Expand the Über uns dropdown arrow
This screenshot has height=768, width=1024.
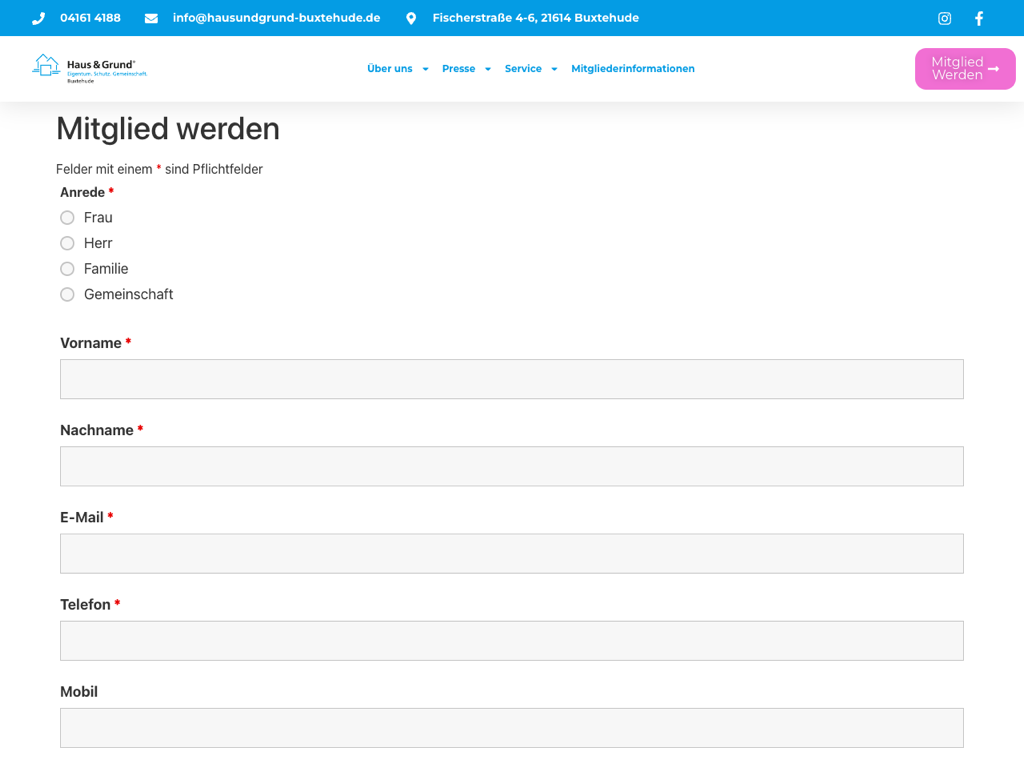pyautogui.click(x=425, y=69)
